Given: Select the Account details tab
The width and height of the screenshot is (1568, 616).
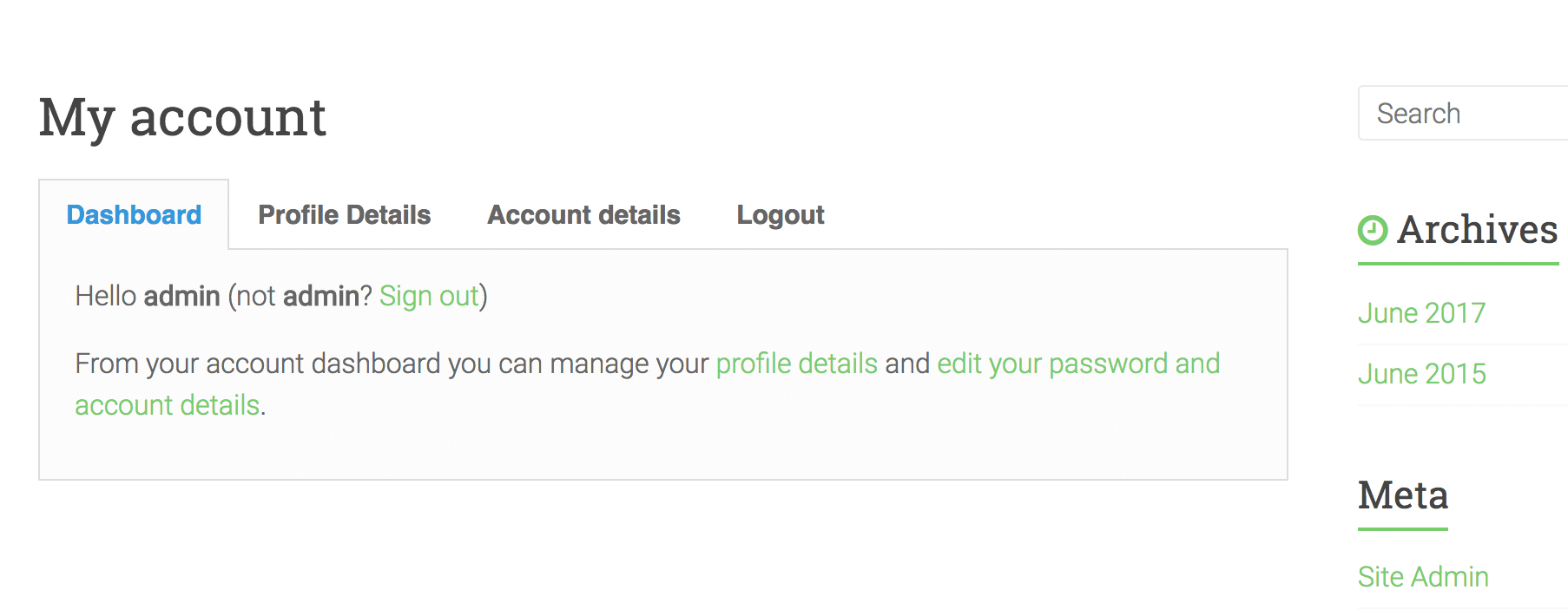Looking at the screenshot, I should [x=583, y=214].
